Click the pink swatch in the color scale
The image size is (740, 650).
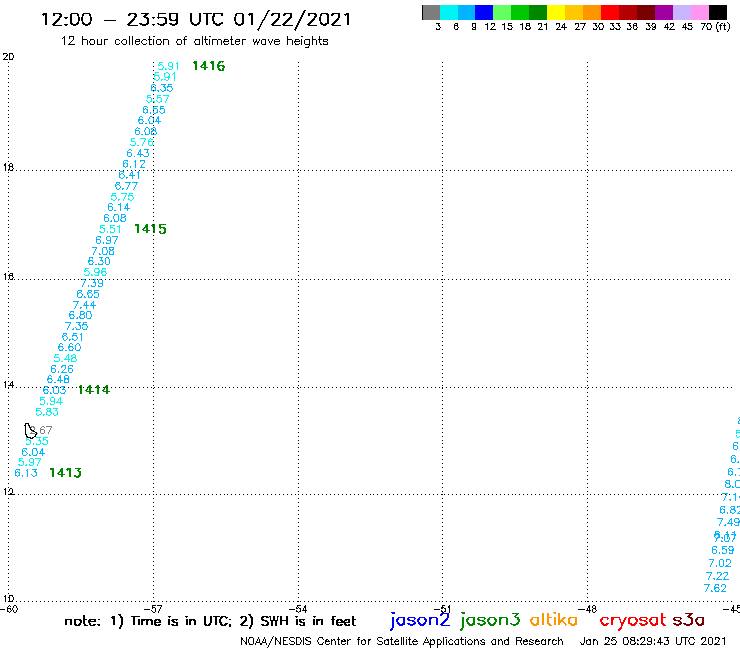pos(700,12)
